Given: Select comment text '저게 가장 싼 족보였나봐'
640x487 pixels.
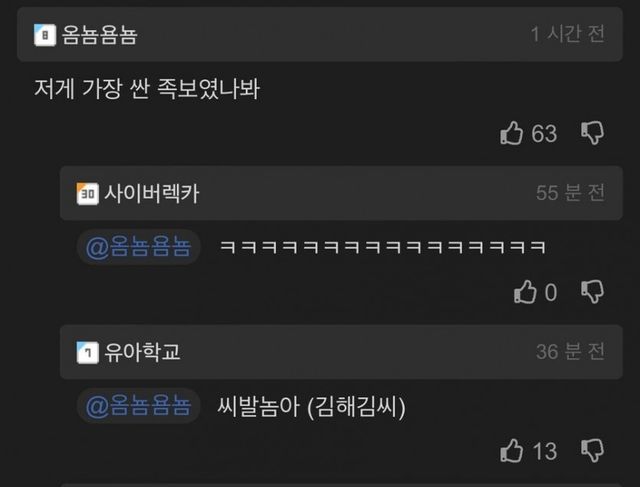Looking at the screenshot, I should pos(147,89).
